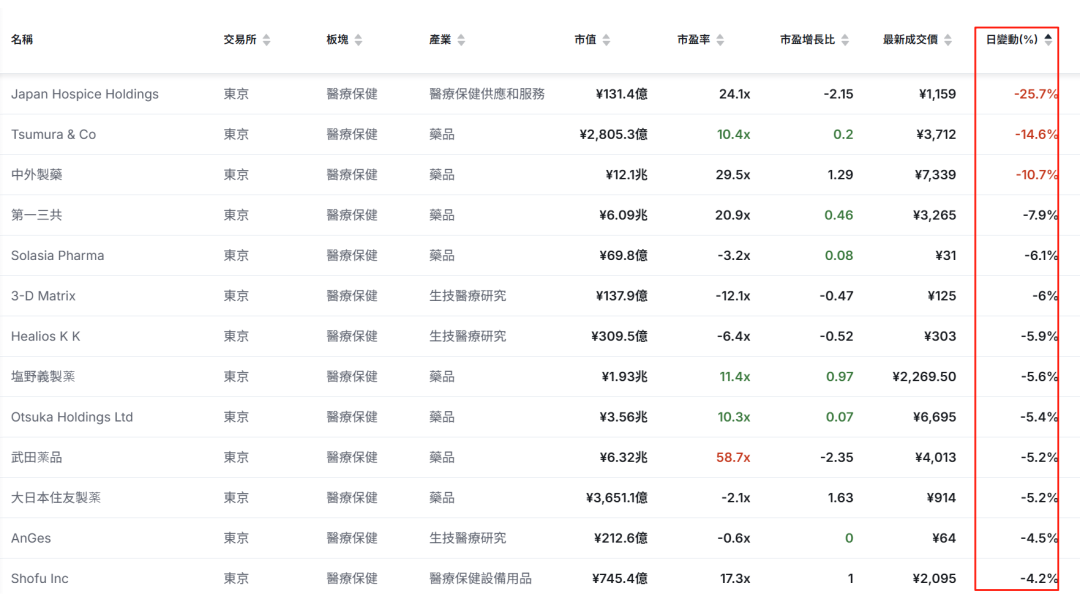Click the 市值 sort arrows
Screen dimensions: 1080x594
pos(606,40)
